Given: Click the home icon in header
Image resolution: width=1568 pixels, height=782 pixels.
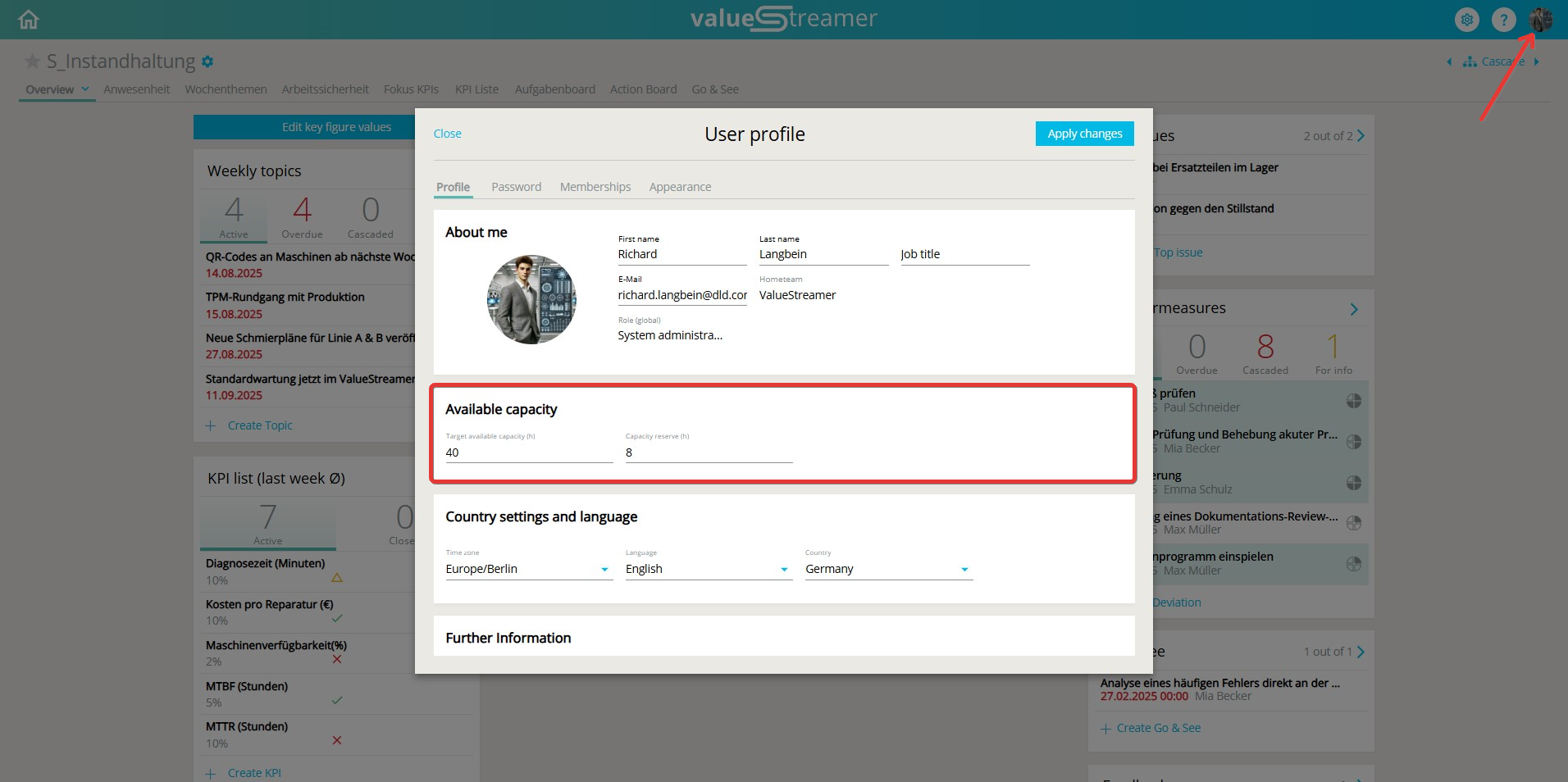Looking at the screenshot, I should coord(29,20).
